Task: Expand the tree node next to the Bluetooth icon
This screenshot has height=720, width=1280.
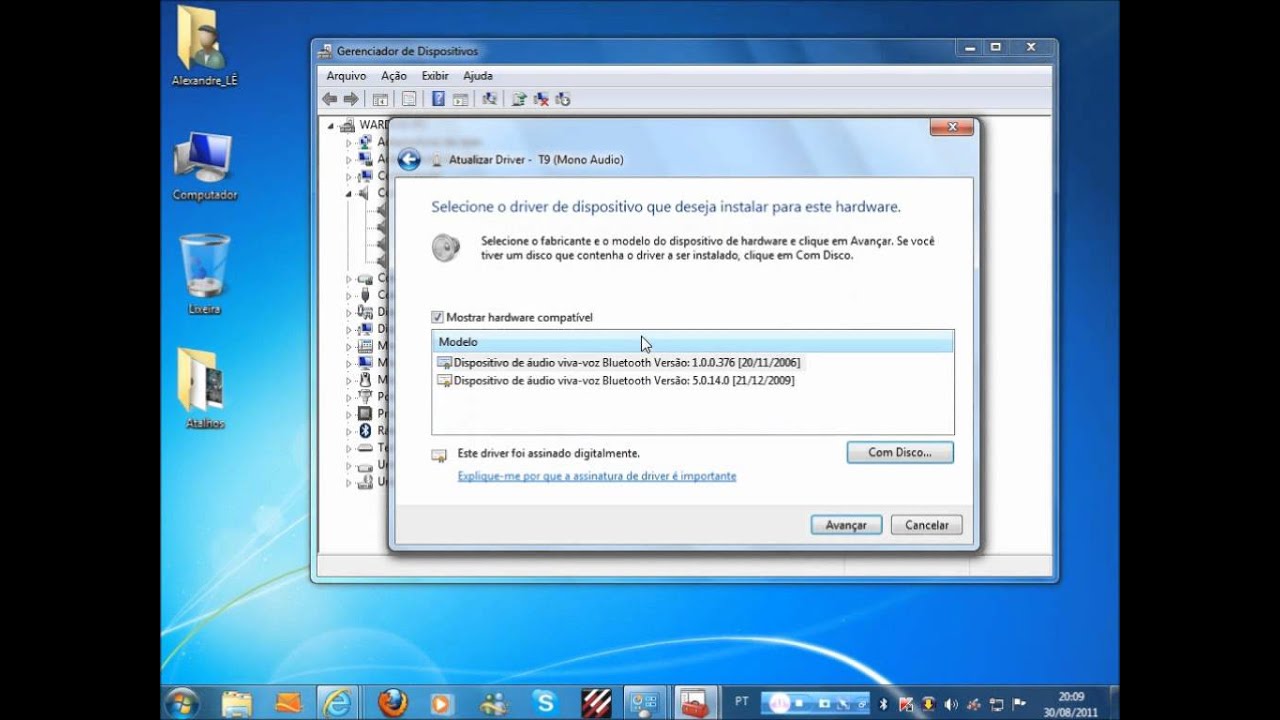Action: pos(349,431)
